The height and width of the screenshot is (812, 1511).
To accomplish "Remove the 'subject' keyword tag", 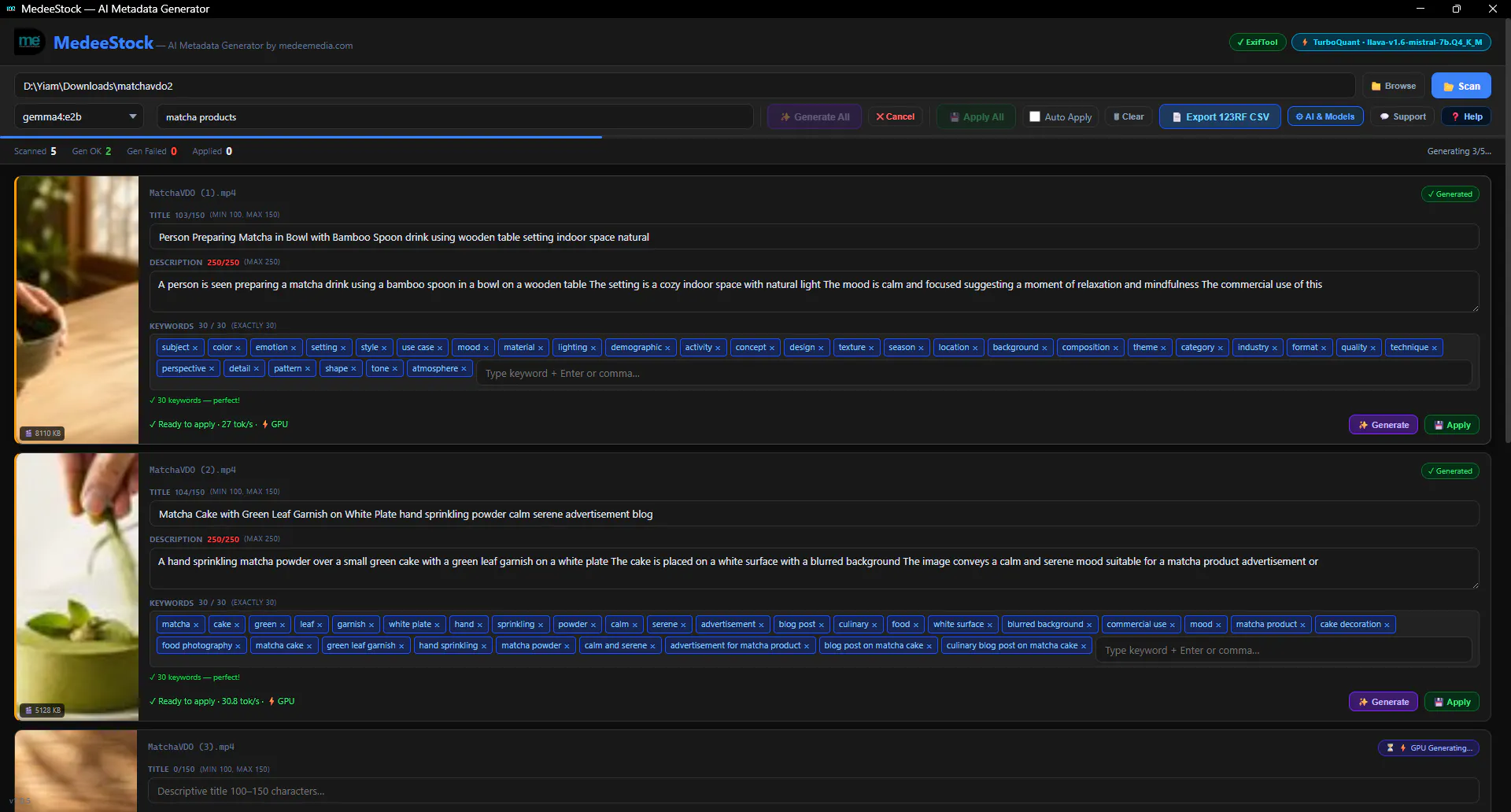I will click(x=195, y=348).
